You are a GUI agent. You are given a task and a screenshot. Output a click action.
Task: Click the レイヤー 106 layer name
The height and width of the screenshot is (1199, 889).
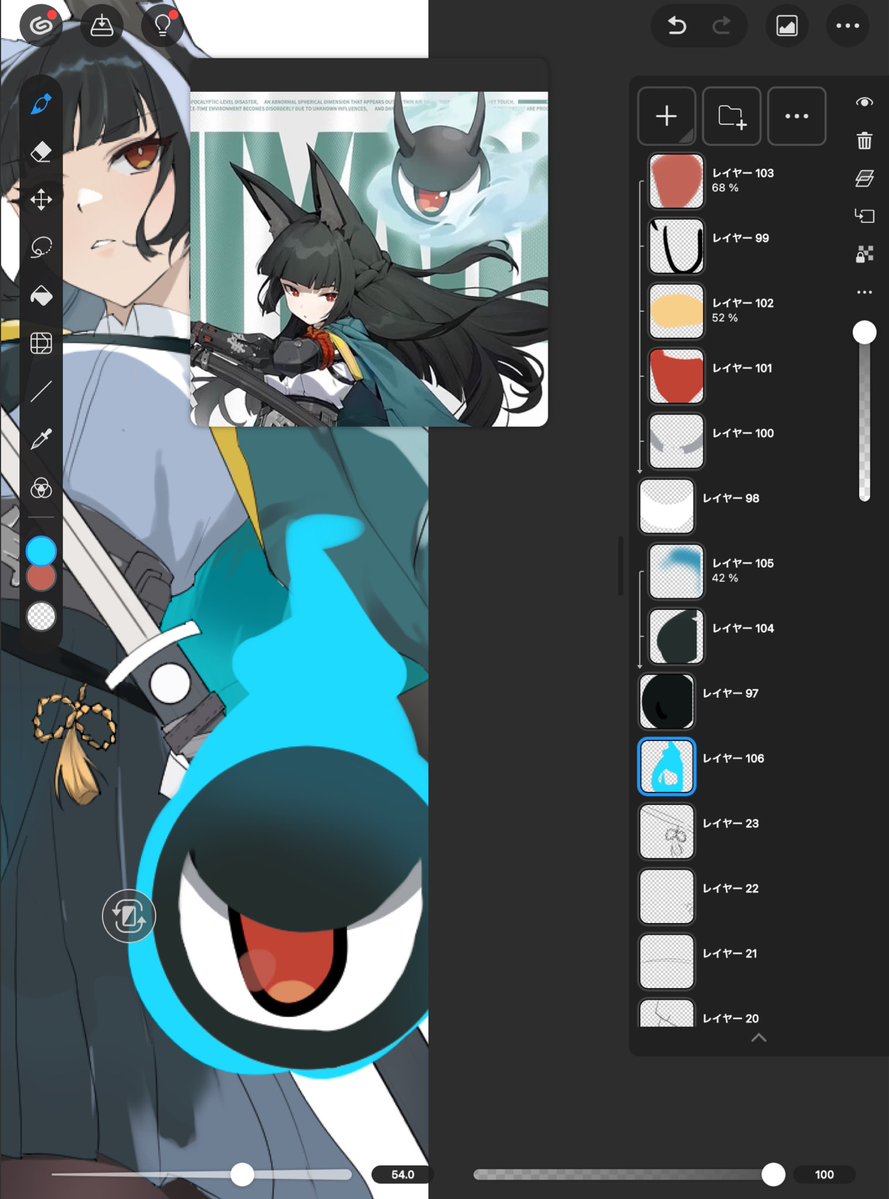(733, 758)
